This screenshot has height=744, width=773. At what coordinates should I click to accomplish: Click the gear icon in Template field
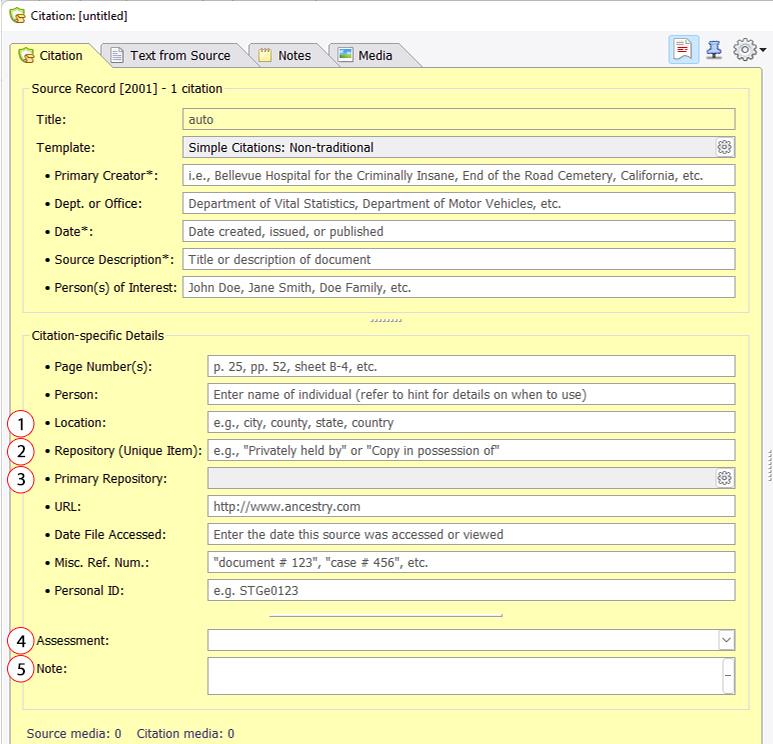tap(724, 147)
